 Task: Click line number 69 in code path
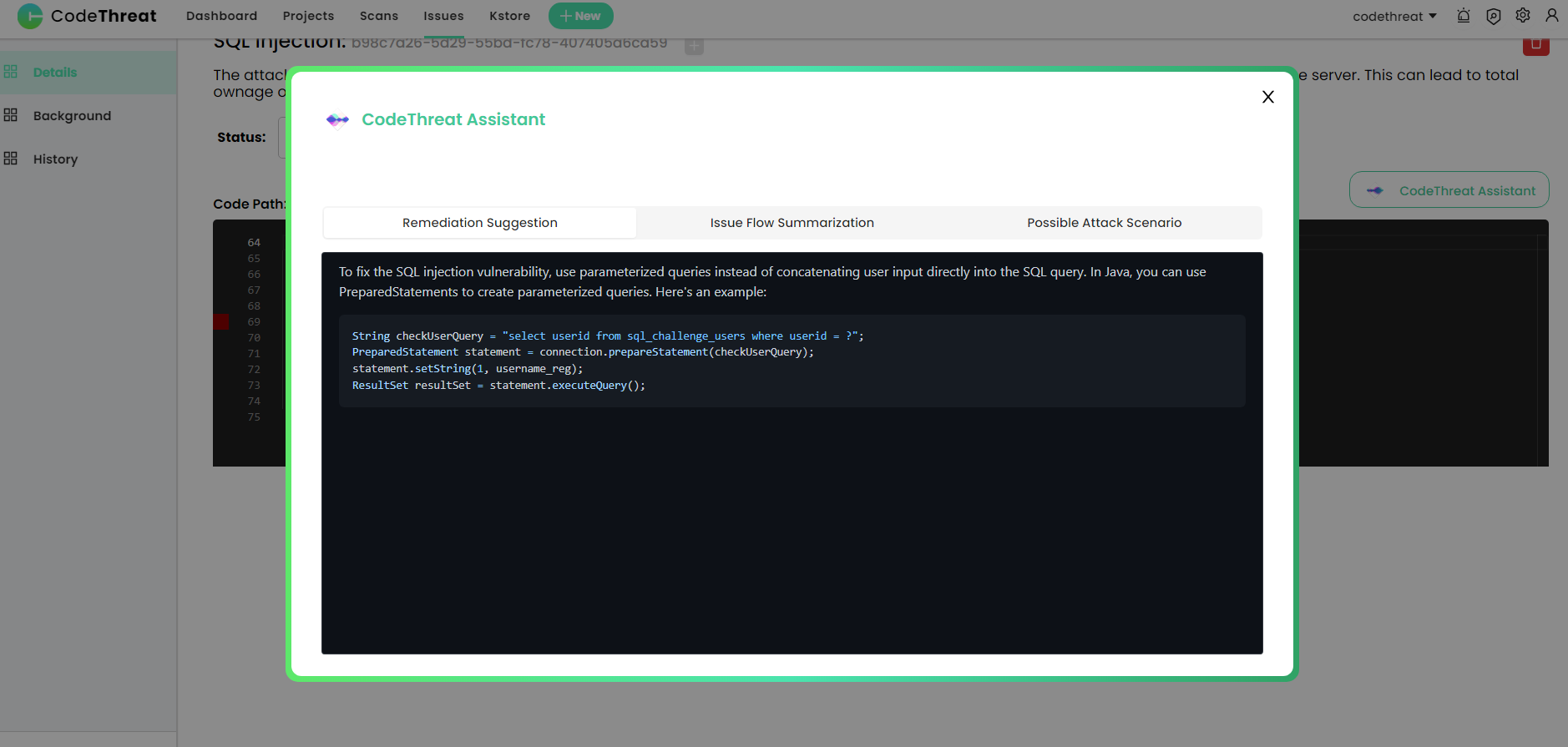[x=254, y=322]
